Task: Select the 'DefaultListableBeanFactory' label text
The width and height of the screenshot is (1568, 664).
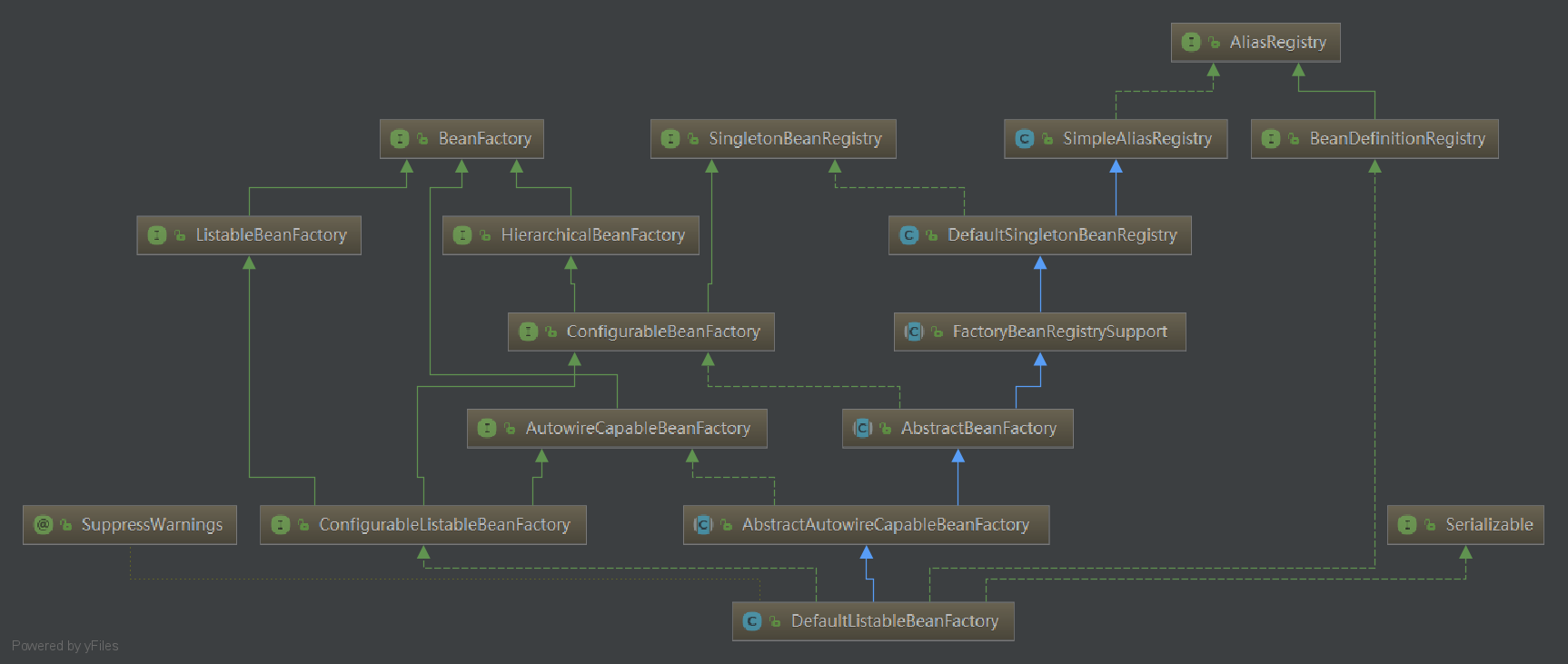Action: [895, 620]
